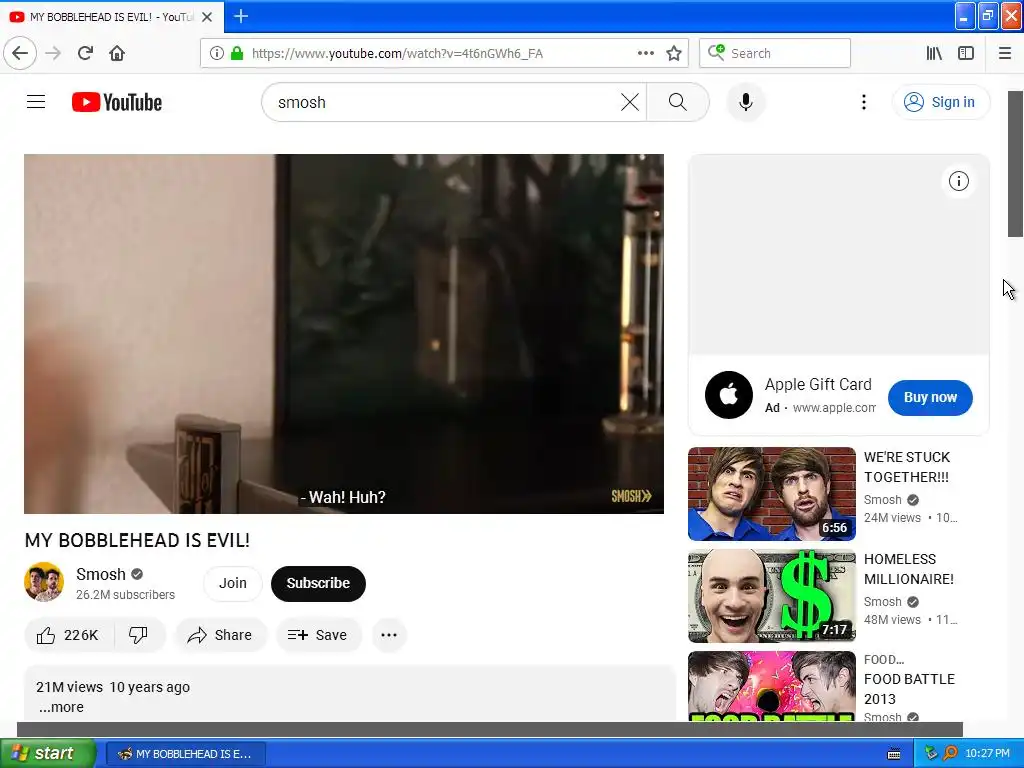Open www.apple.com ad link
This screenshot has width=1024, height=768.
(x=834, y=408)
